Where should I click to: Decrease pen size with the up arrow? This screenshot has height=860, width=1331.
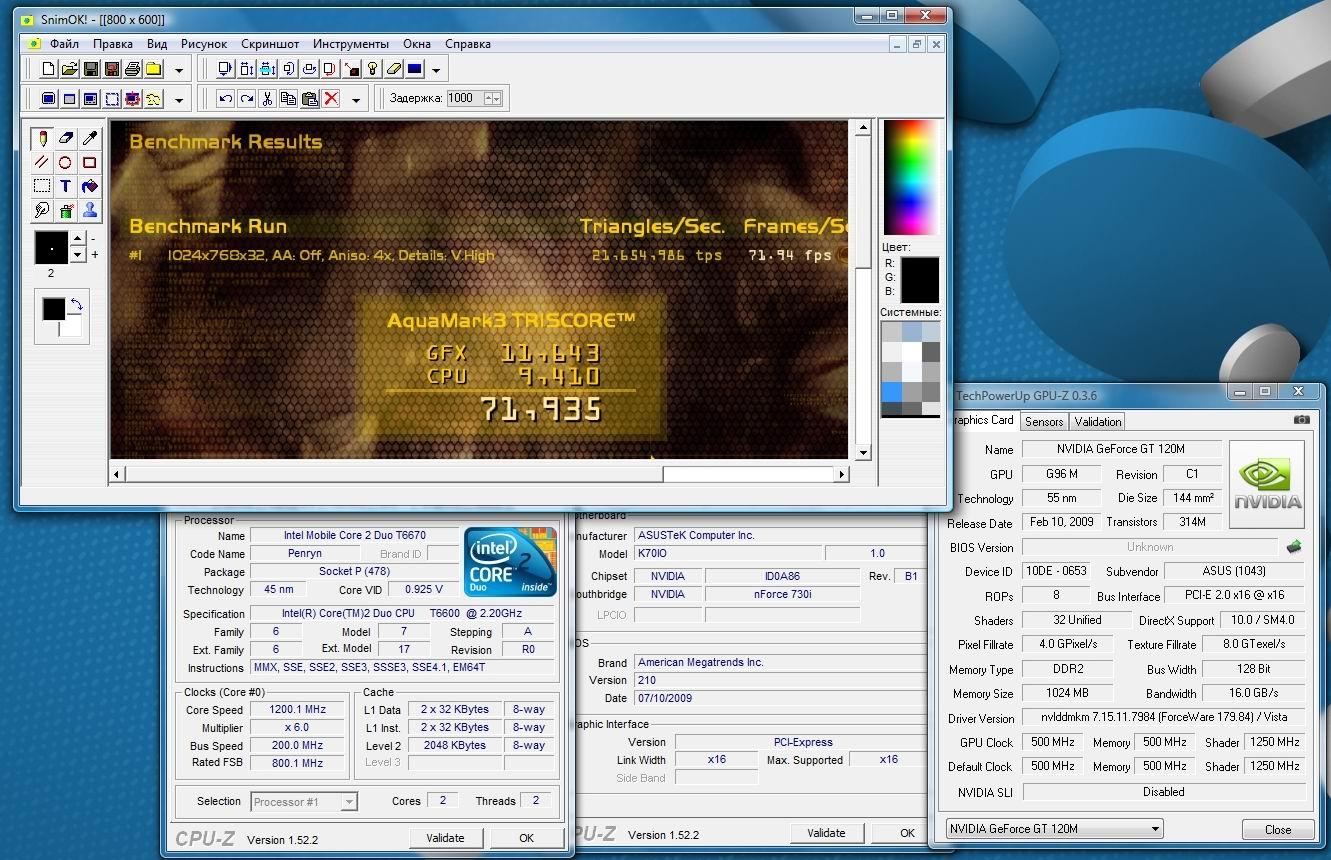point(77,239)
